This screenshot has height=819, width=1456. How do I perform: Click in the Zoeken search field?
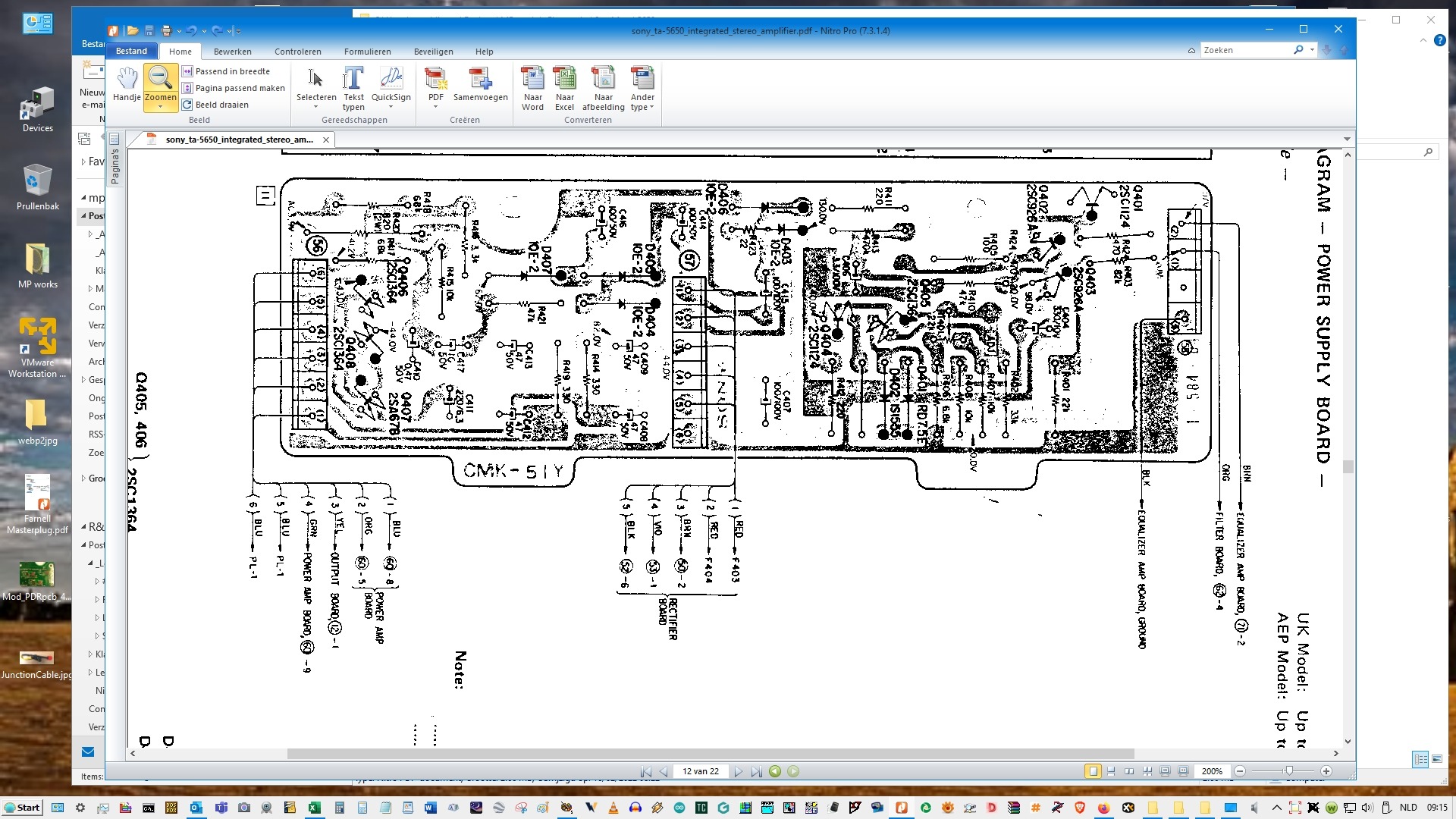[1246, 50]
